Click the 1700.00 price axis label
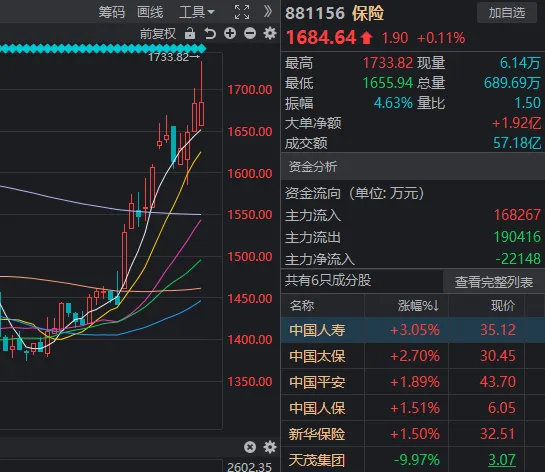The height and width of the screenshot is (472, 545). pyautogui.click(x=250, y=90)
